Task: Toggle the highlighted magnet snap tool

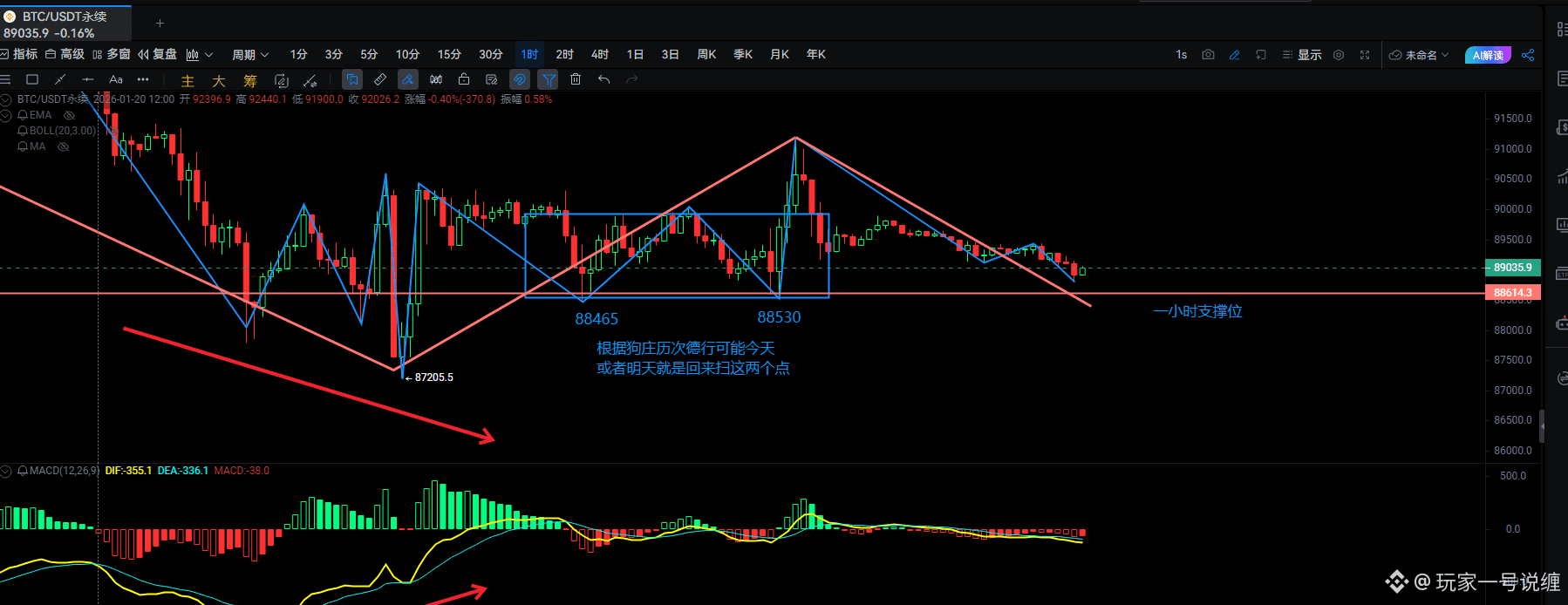Action: [x=408, y=79]
